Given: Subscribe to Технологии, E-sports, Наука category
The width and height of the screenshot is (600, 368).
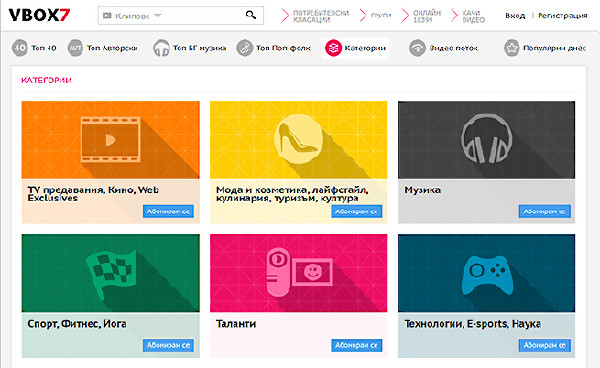Looking at the screenshot, I should [545, 345].
